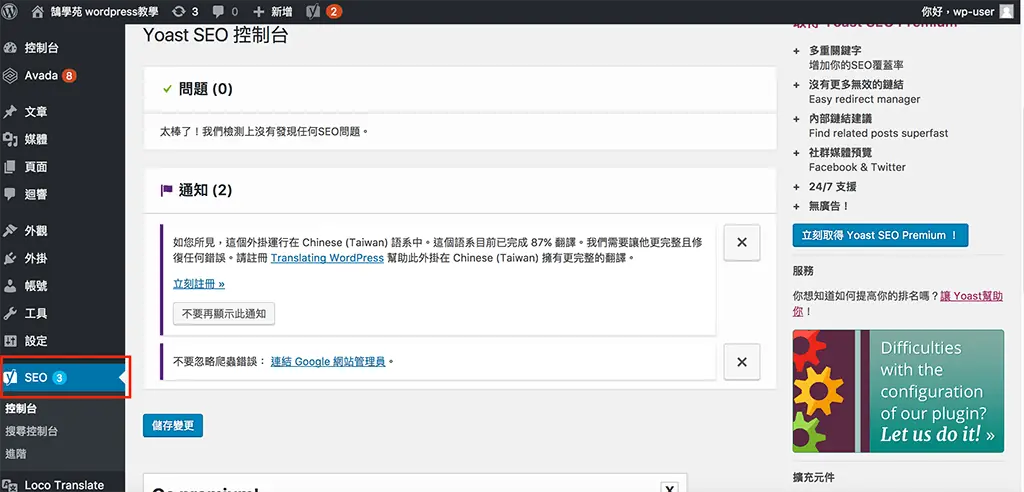Follow the 立刻註冊 link
This screenshot has height=492, width=1024.
click(199, 284)
